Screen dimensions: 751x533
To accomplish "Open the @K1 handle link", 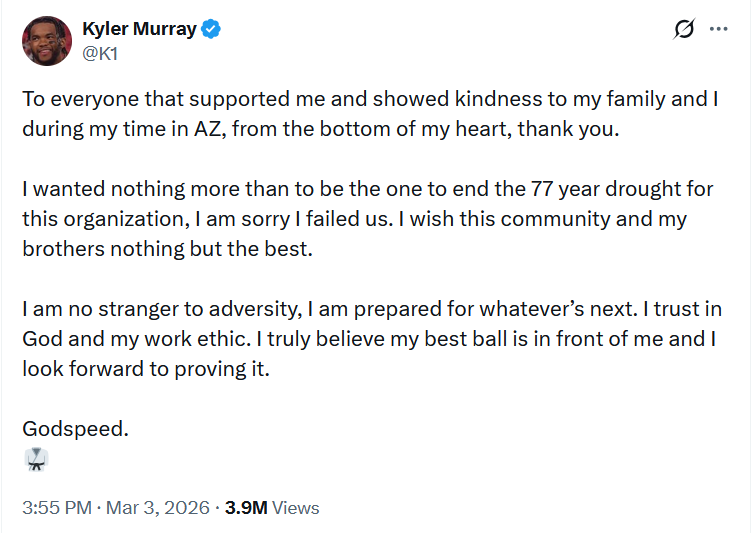I will click(x=100, y=53).
